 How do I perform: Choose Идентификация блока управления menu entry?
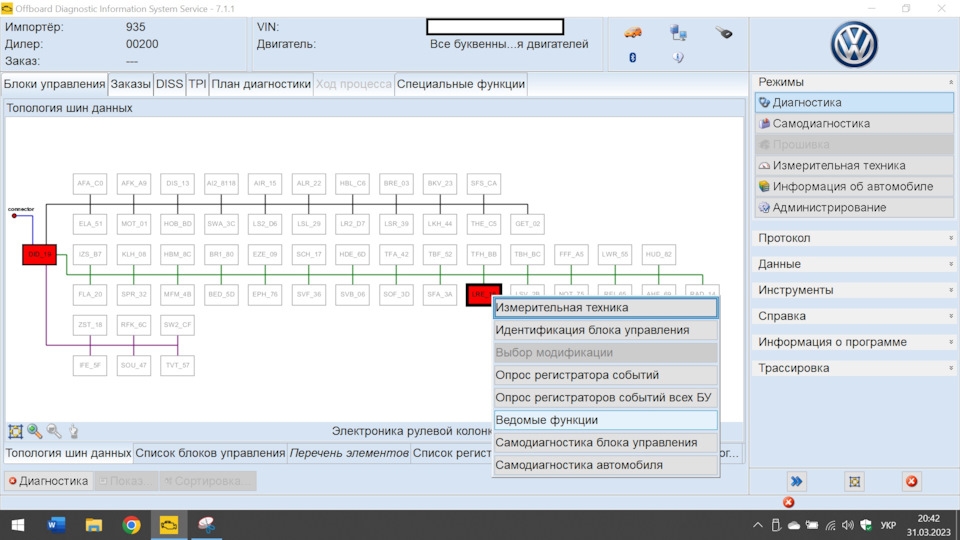pos(606,330)
